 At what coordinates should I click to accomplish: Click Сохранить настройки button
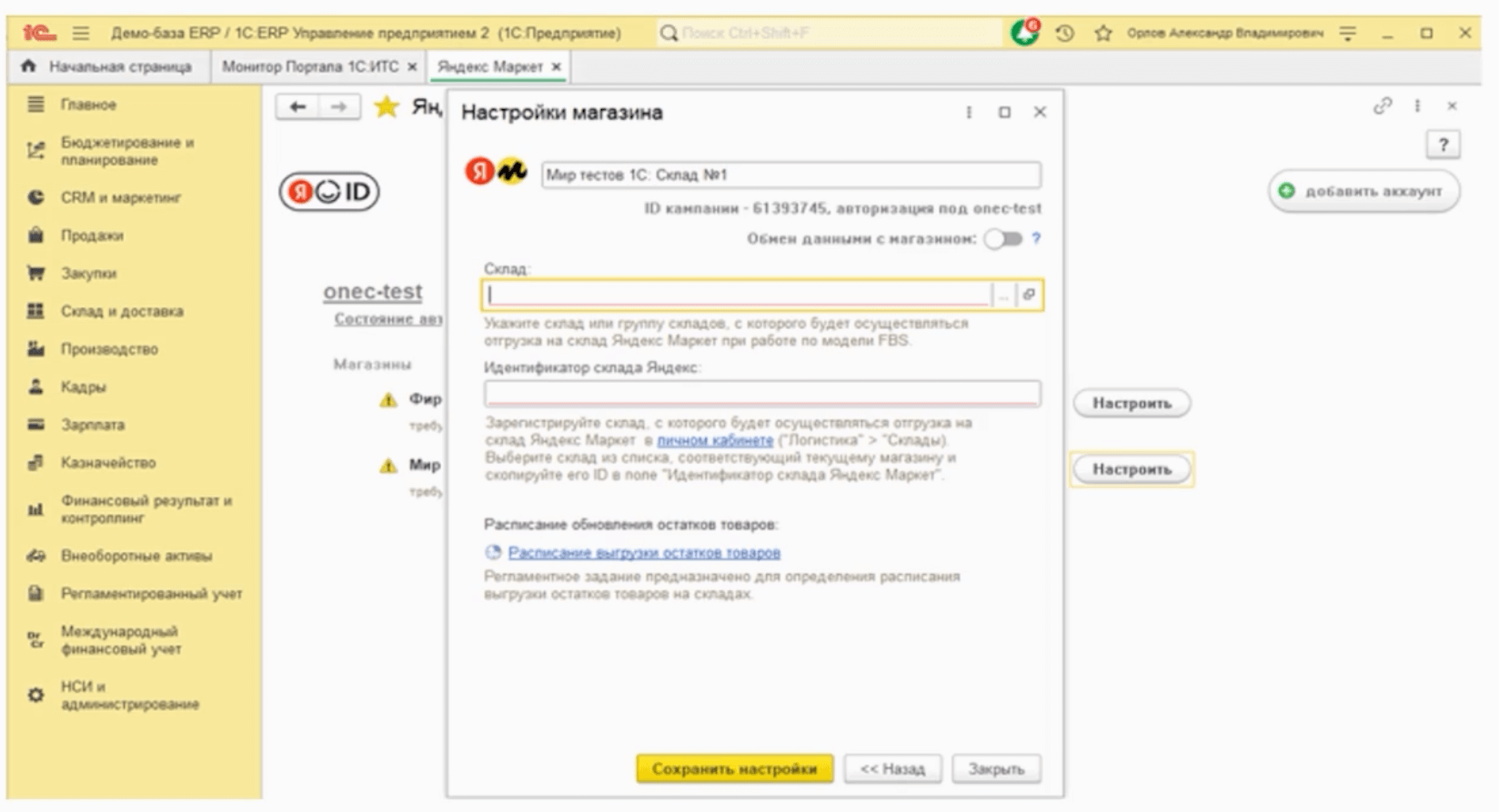(x=734, y=768)
